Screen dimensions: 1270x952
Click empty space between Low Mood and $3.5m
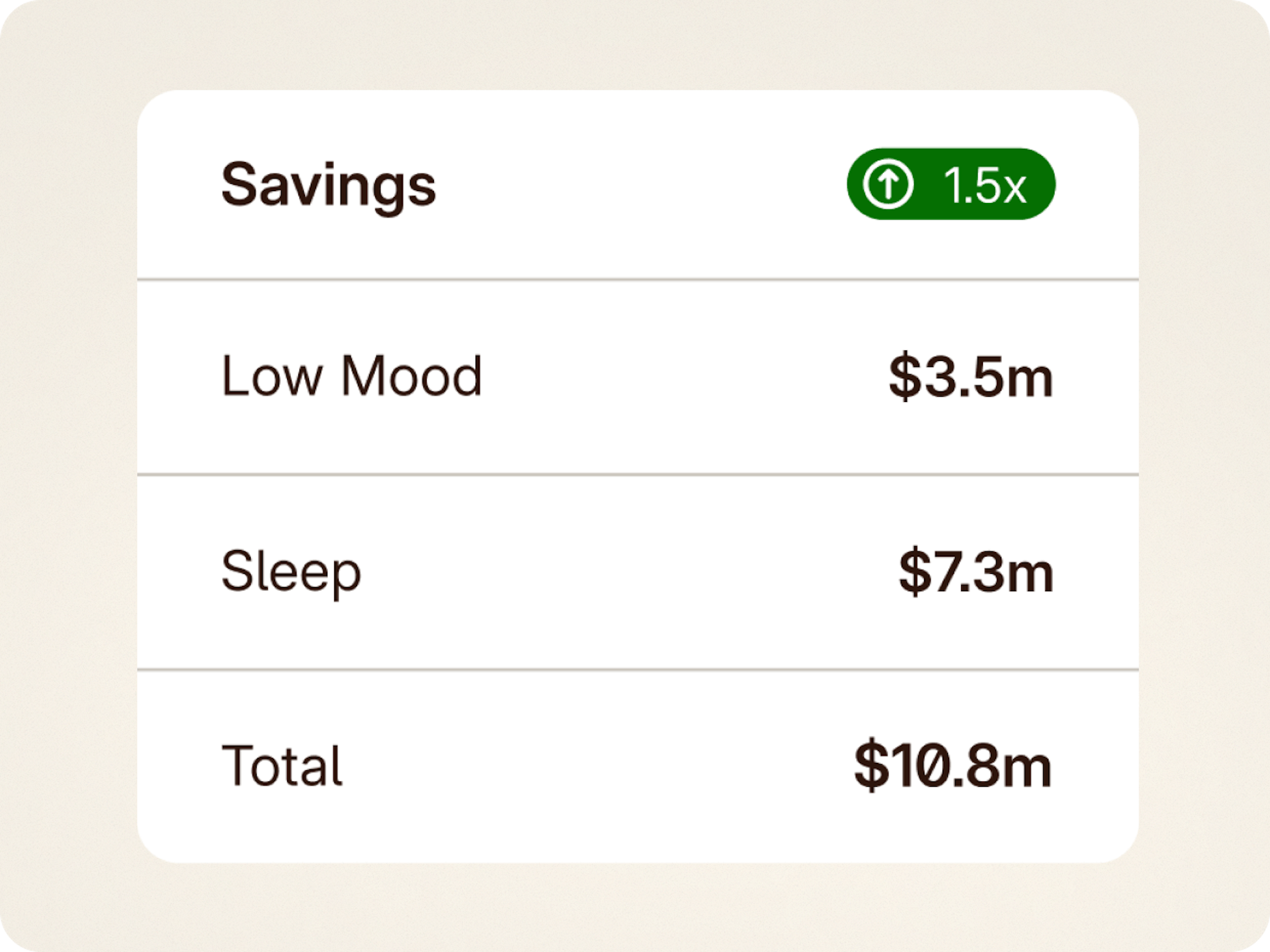pos(681,377)
